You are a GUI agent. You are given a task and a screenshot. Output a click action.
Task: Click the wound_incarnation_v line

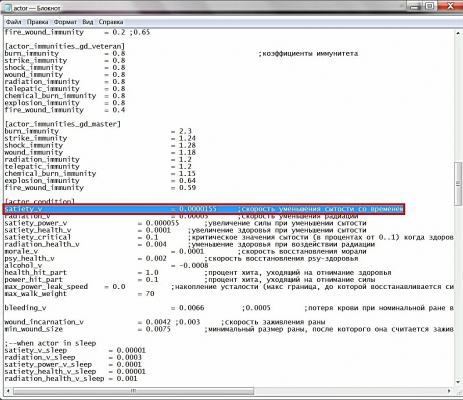165,322
